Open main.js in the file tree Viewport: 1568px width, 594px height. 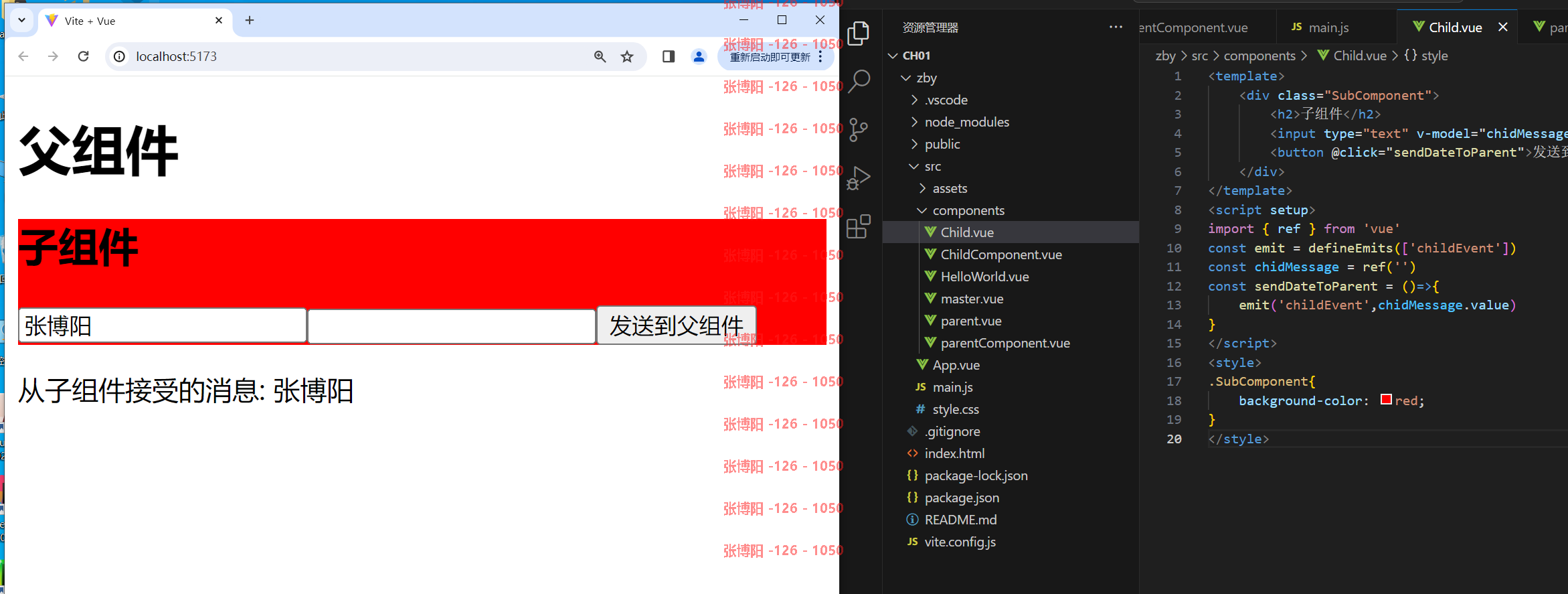(1011, 387)
